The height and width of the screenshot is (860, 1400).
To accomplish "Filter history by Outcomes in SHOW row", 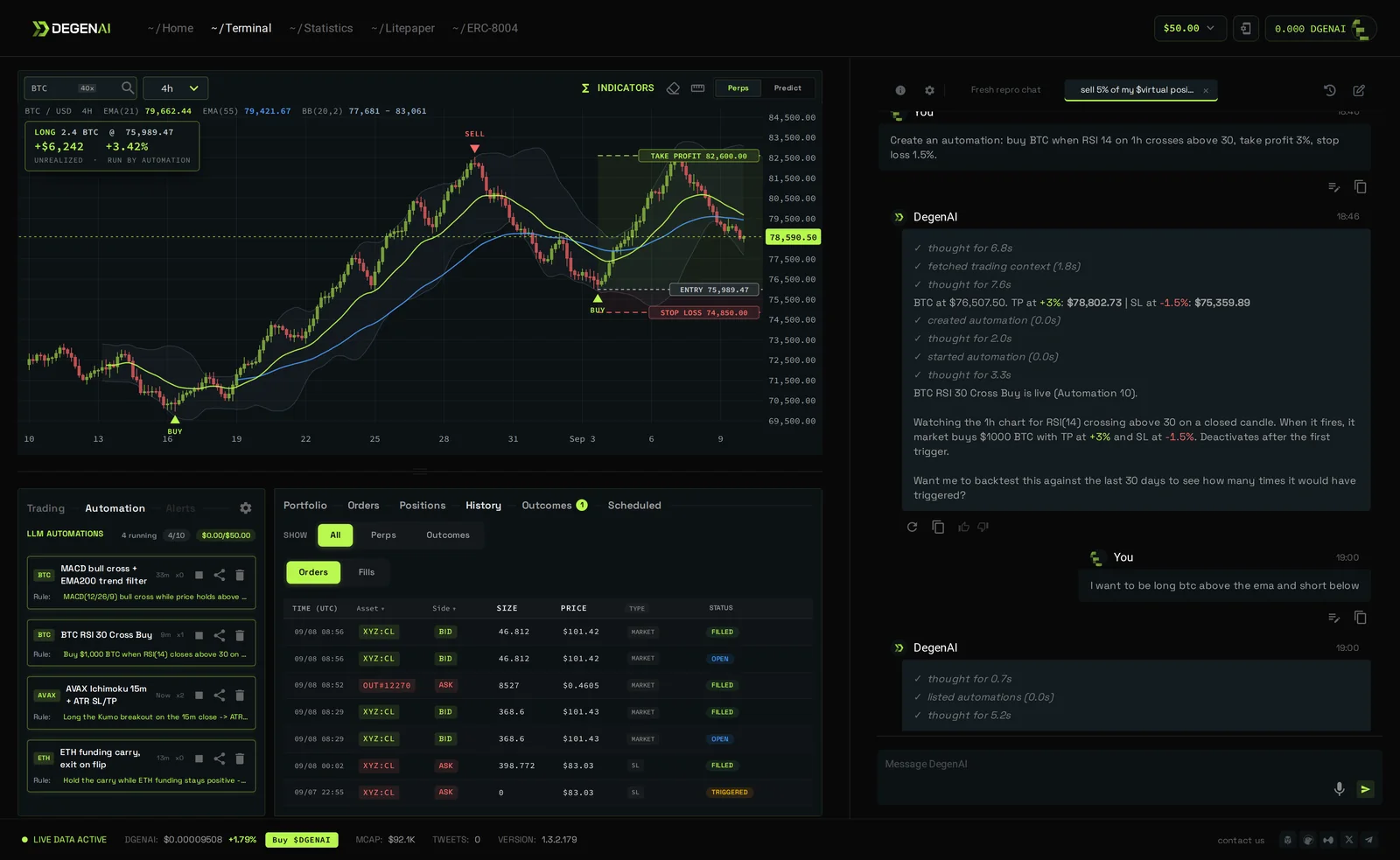I will pos(448,535).
